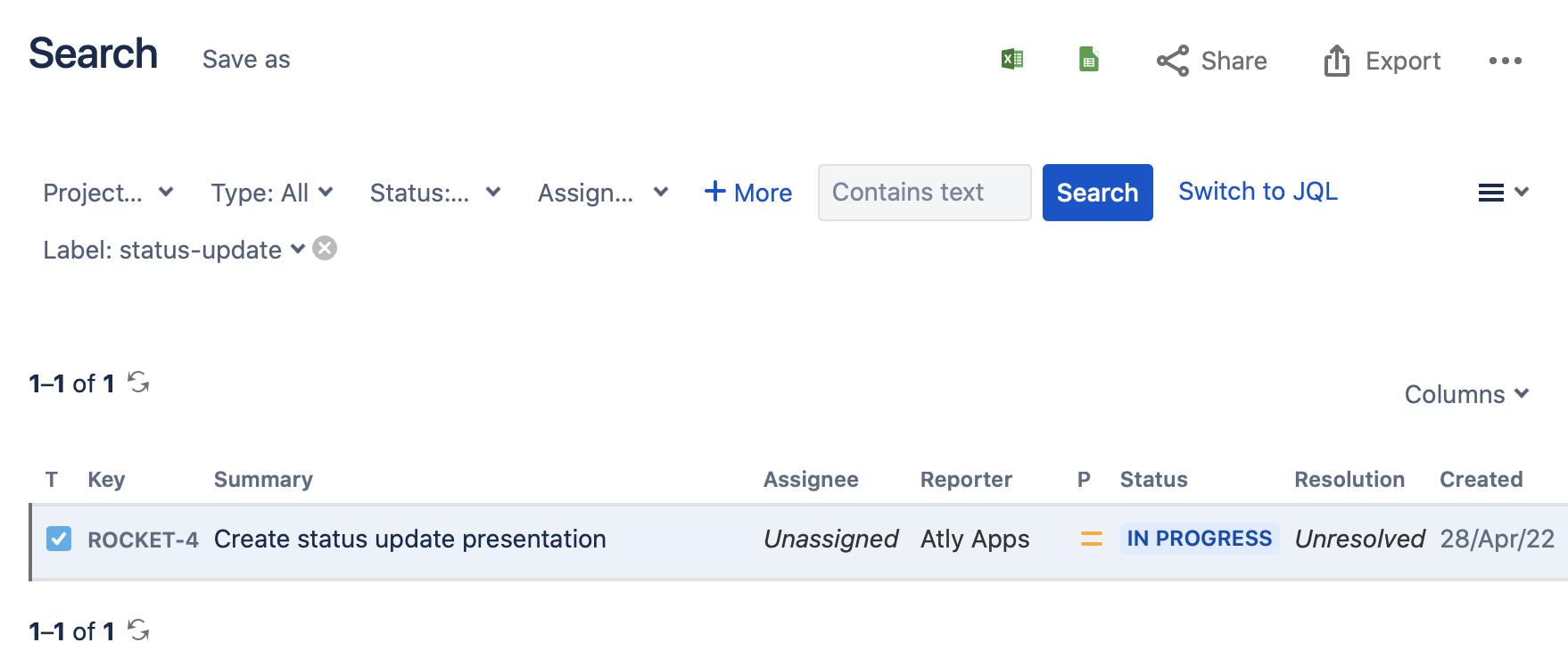Click the Unresolved resolution cell
This screenshot has width=1568, height=667.
point(1359,539)
